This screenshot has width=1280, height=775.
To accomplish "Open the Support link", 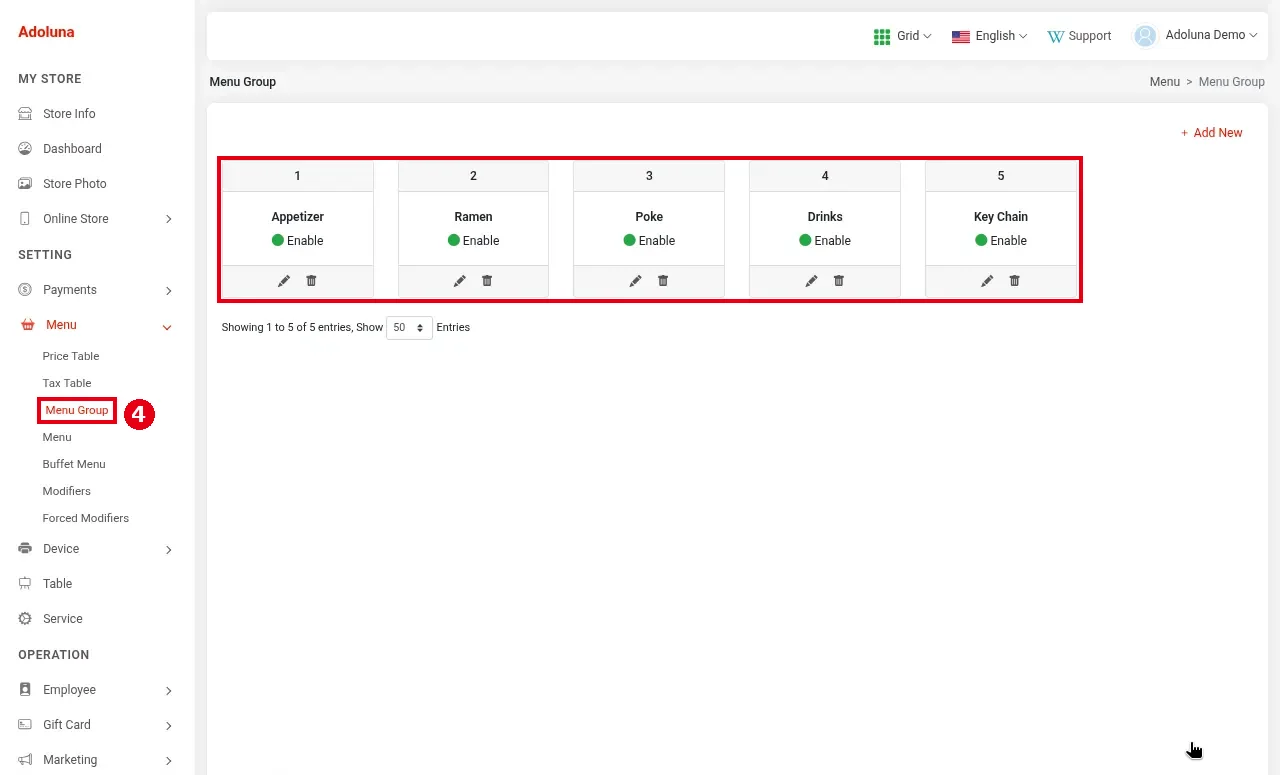I will pyautogui.click(x=1079, y=36).
